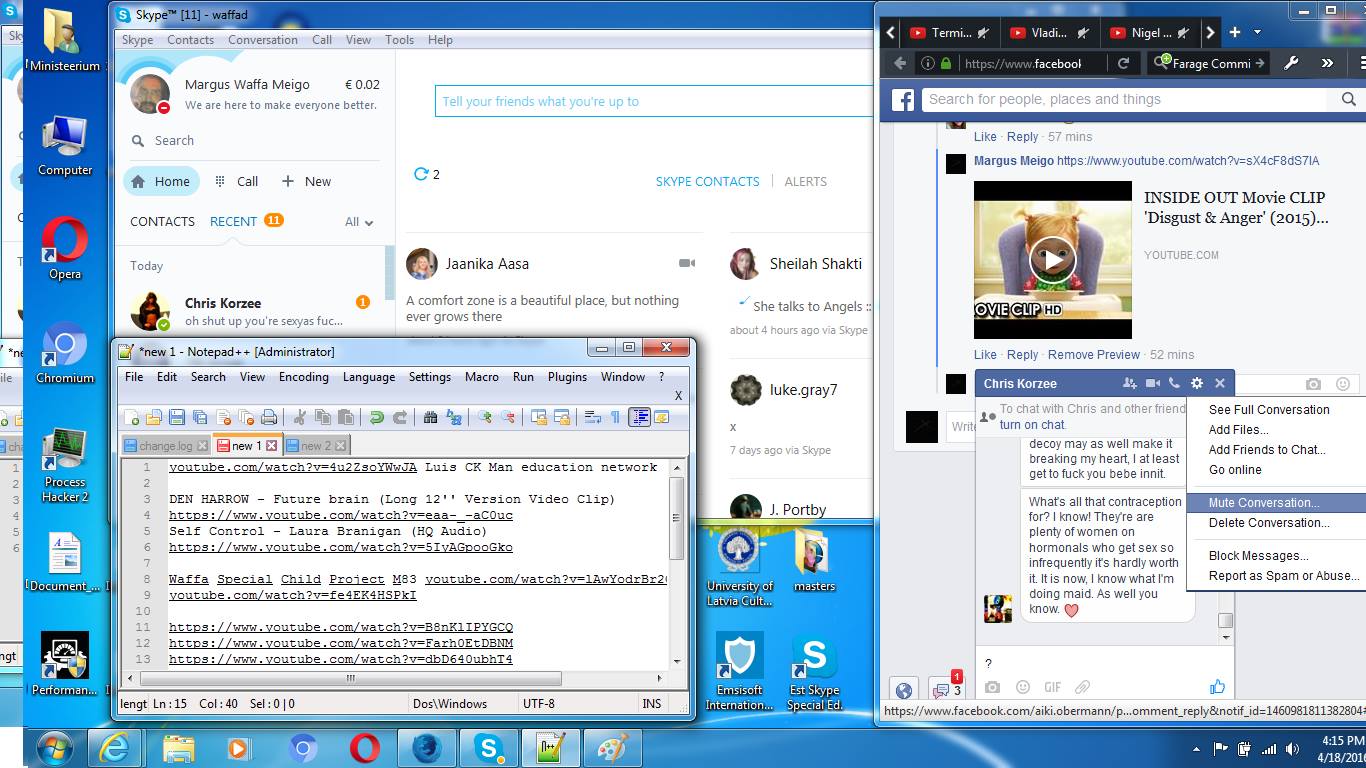Open Plugins menu in Notepad++
1366x768 pixels.
tap(567, 377)
